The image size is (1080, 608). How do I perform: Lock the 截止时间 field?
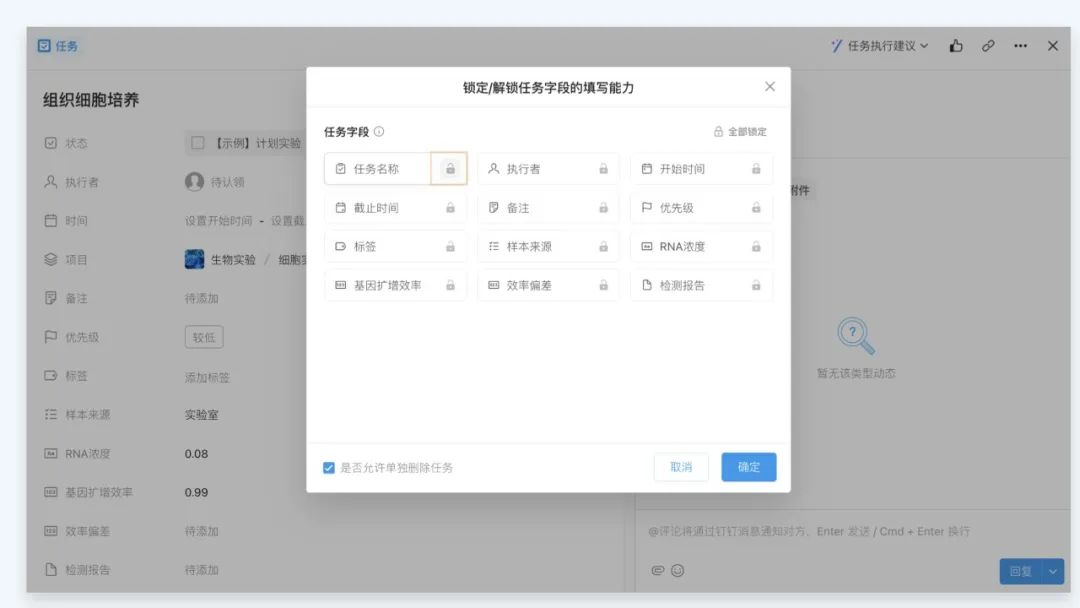click(450, 208)
